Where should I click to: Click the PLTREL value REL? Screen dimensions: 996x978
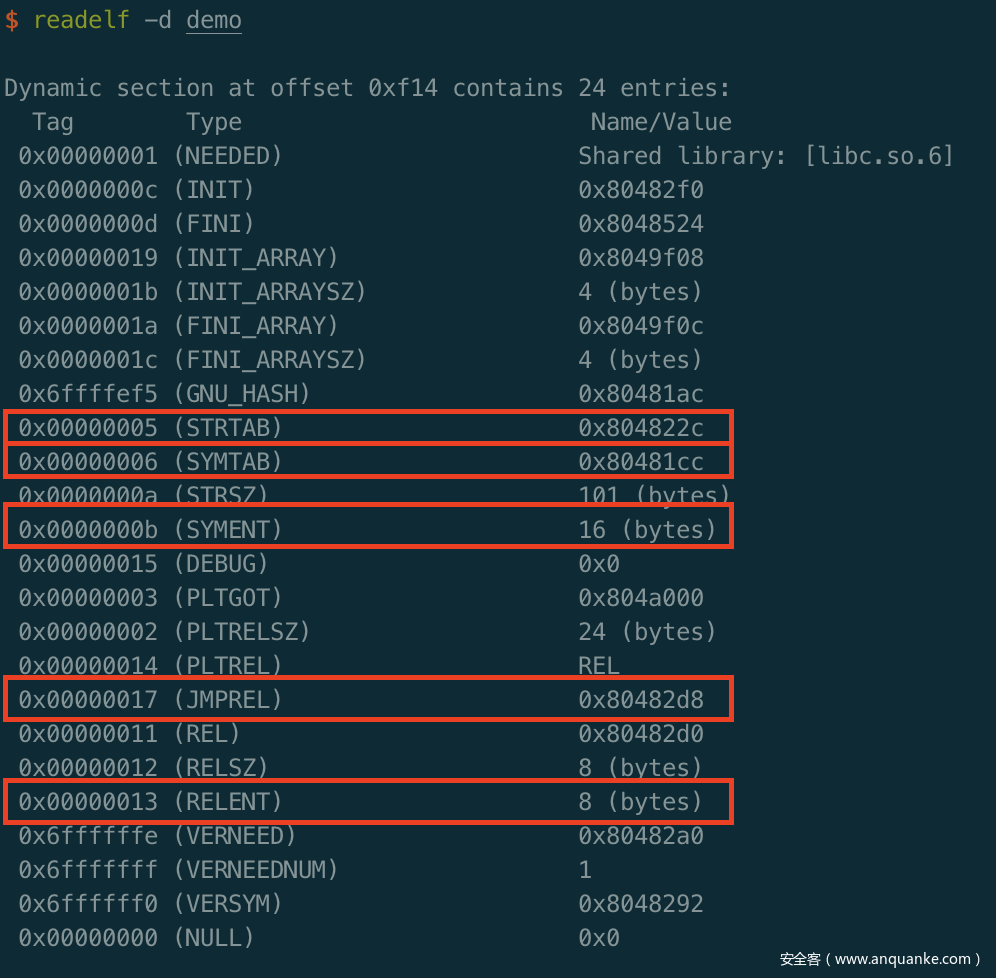pos(598,666)
